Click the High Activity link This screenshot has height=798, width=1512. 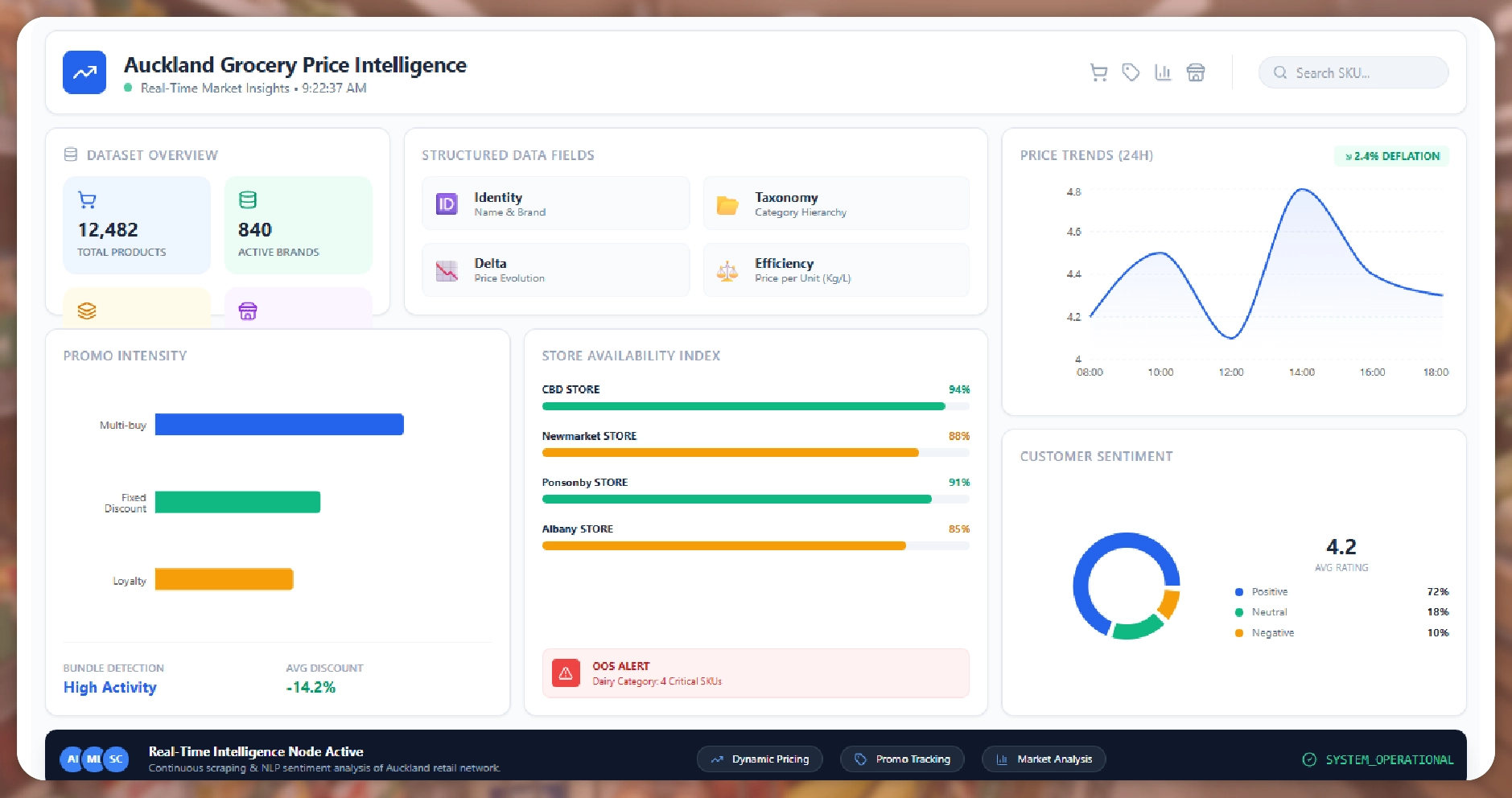(110, 688)
